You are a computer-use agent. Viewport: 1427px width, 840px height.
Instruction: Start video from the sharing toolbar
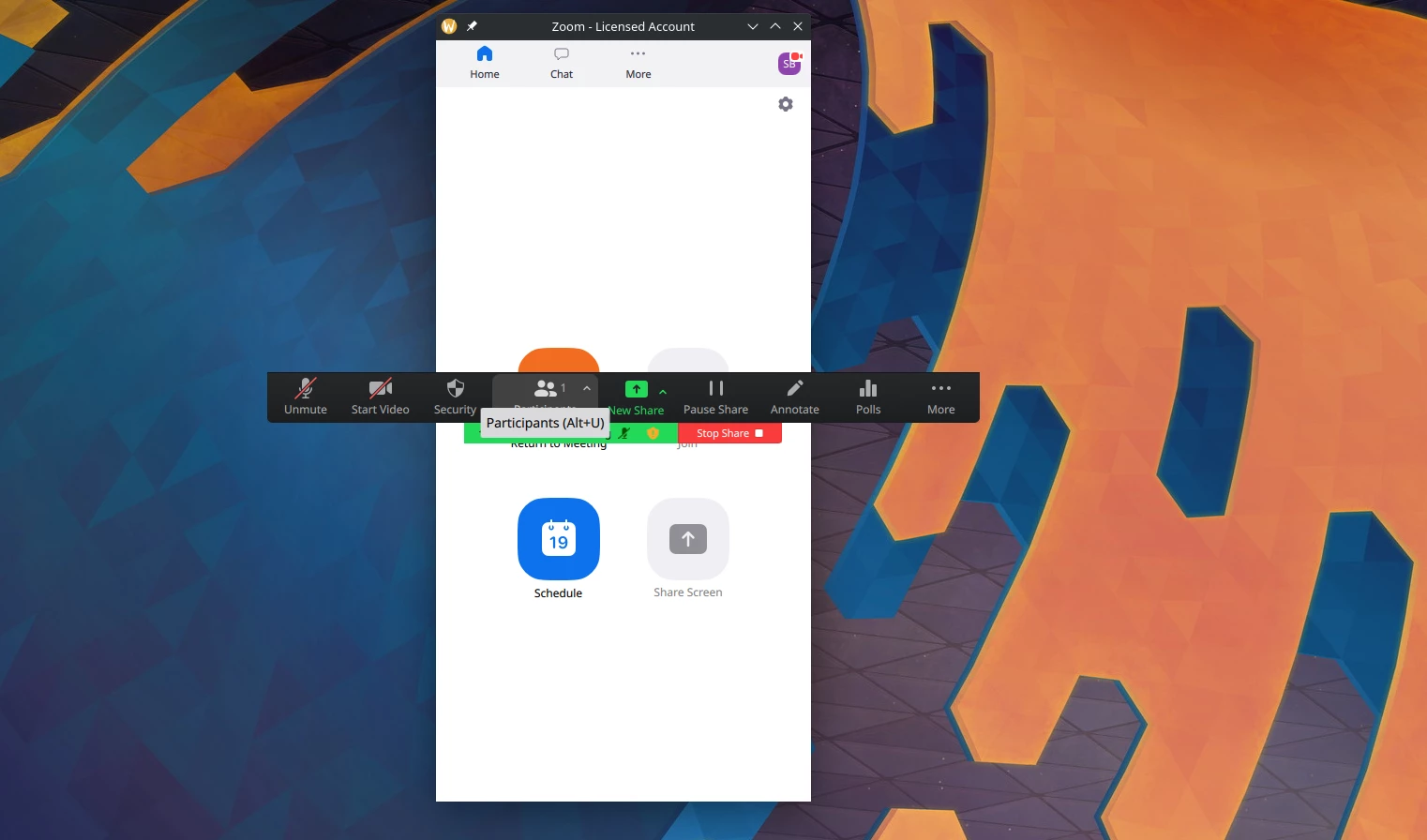pyautogui.click(x=380, y=397)
